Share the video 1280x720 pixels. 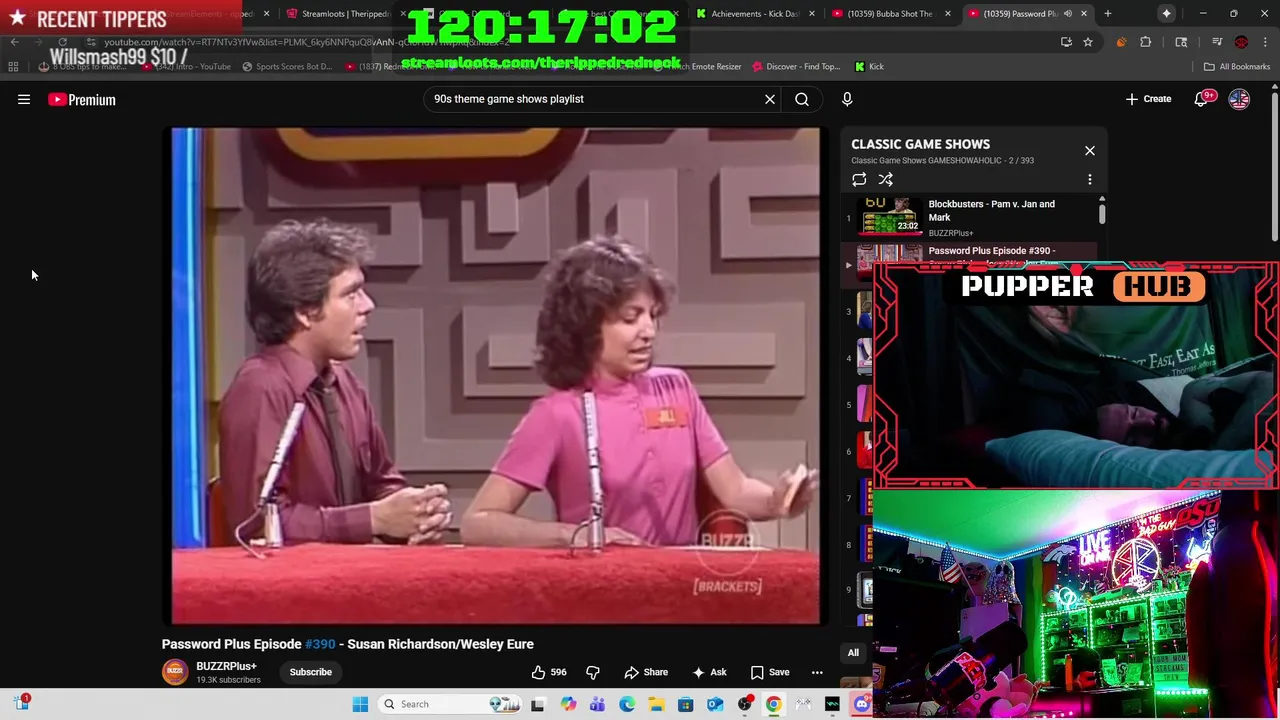coord(646,672)
